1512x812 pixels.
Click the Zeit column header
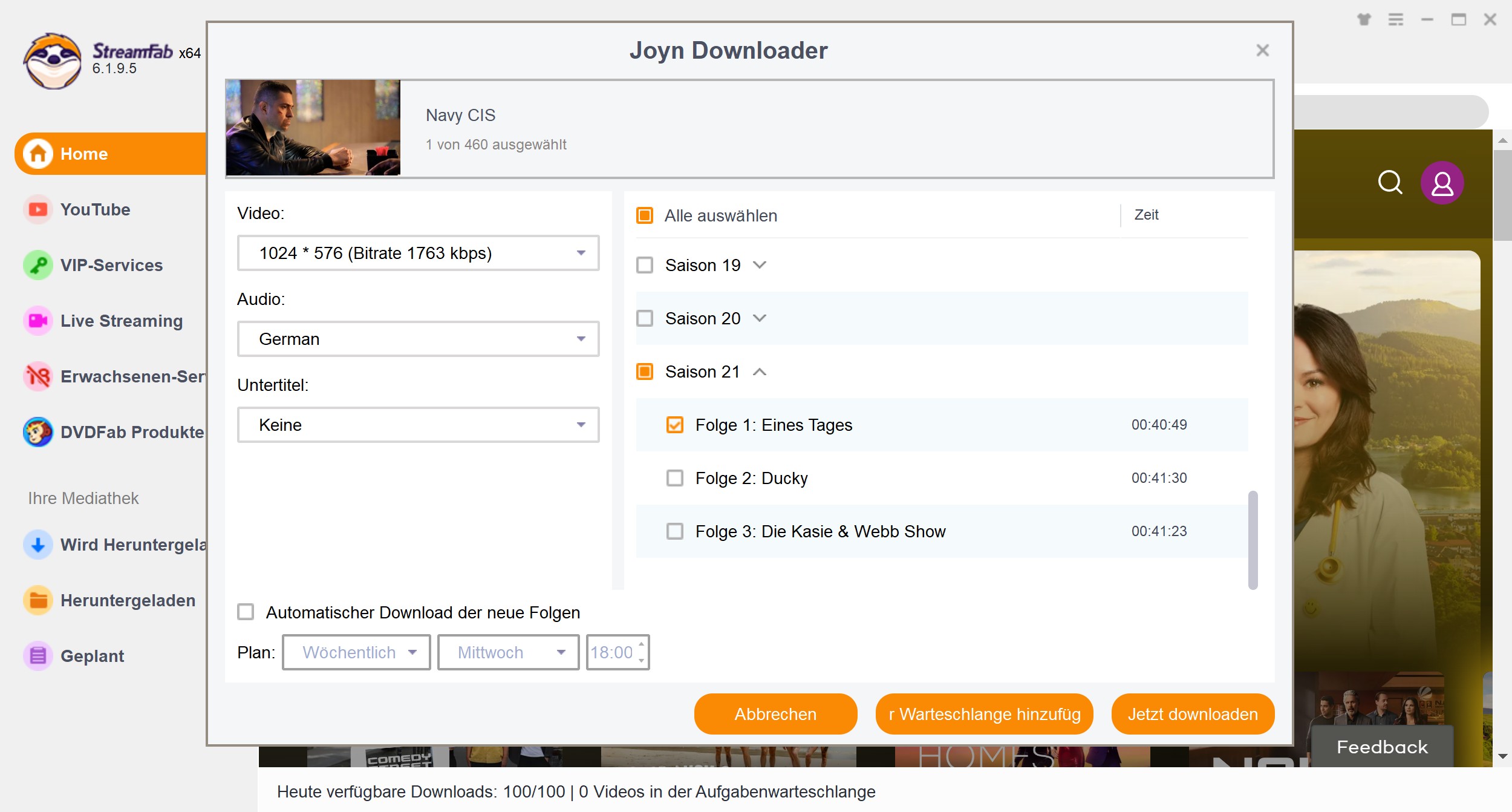point(1146,215)
